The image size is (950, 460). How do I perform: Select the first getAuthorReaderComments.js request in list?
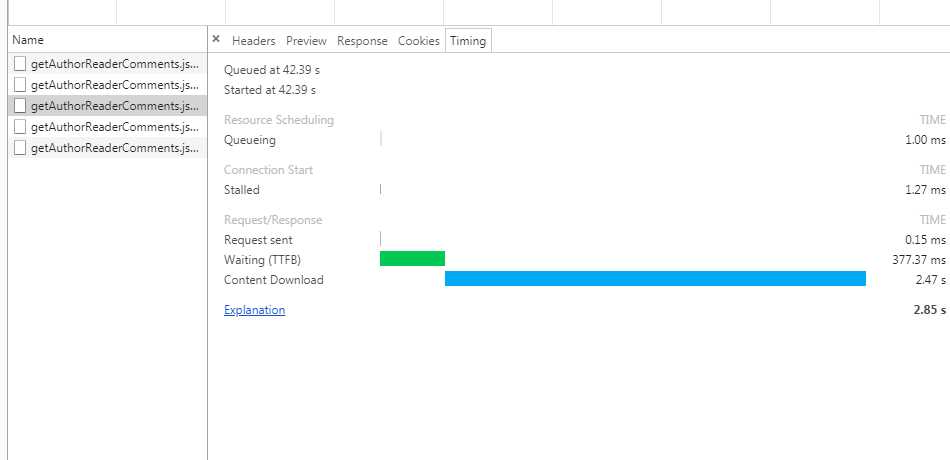(x=108, y=64)
